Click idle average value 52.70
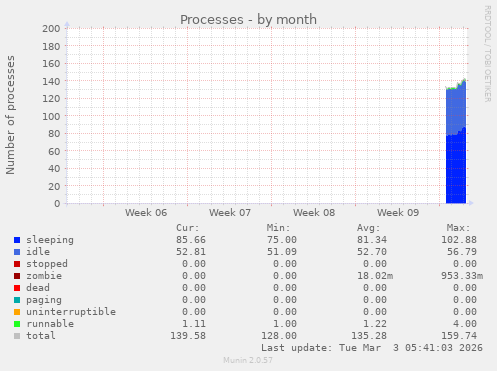Viewport: 497px width, 371px height. click(x=372, y=252)
